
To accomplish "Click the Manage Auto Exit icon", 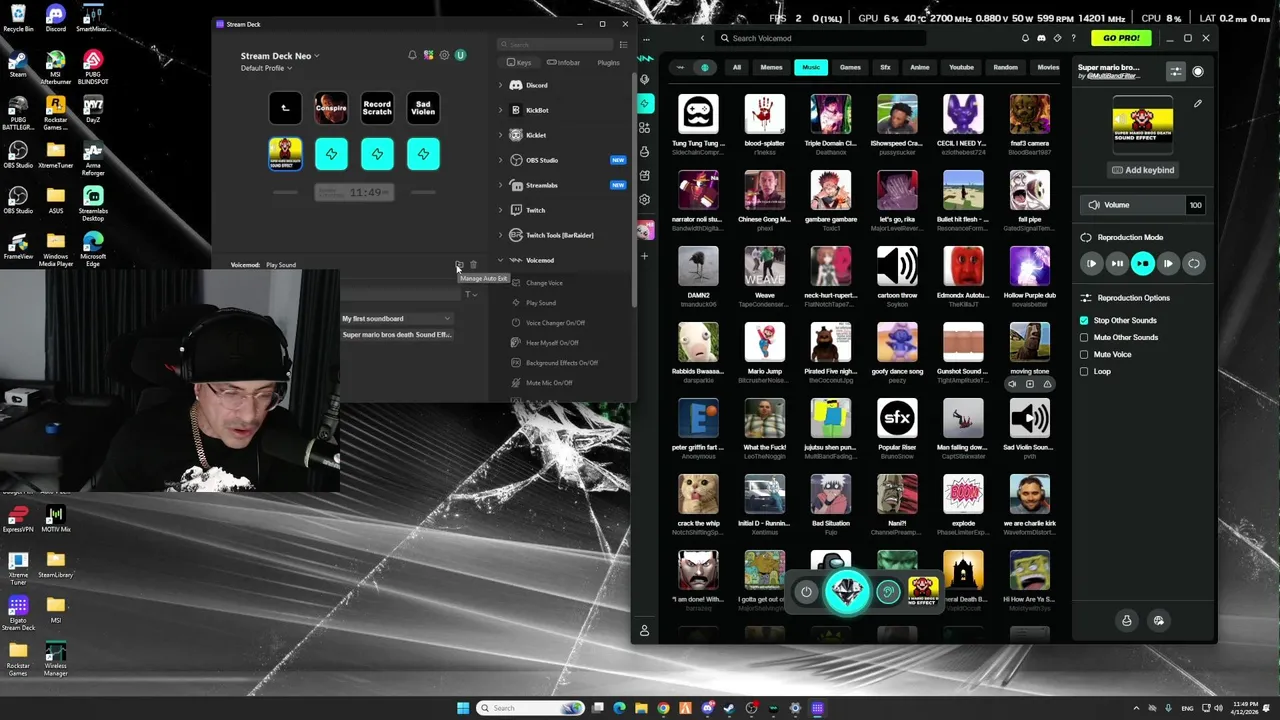I will [459, 265].
